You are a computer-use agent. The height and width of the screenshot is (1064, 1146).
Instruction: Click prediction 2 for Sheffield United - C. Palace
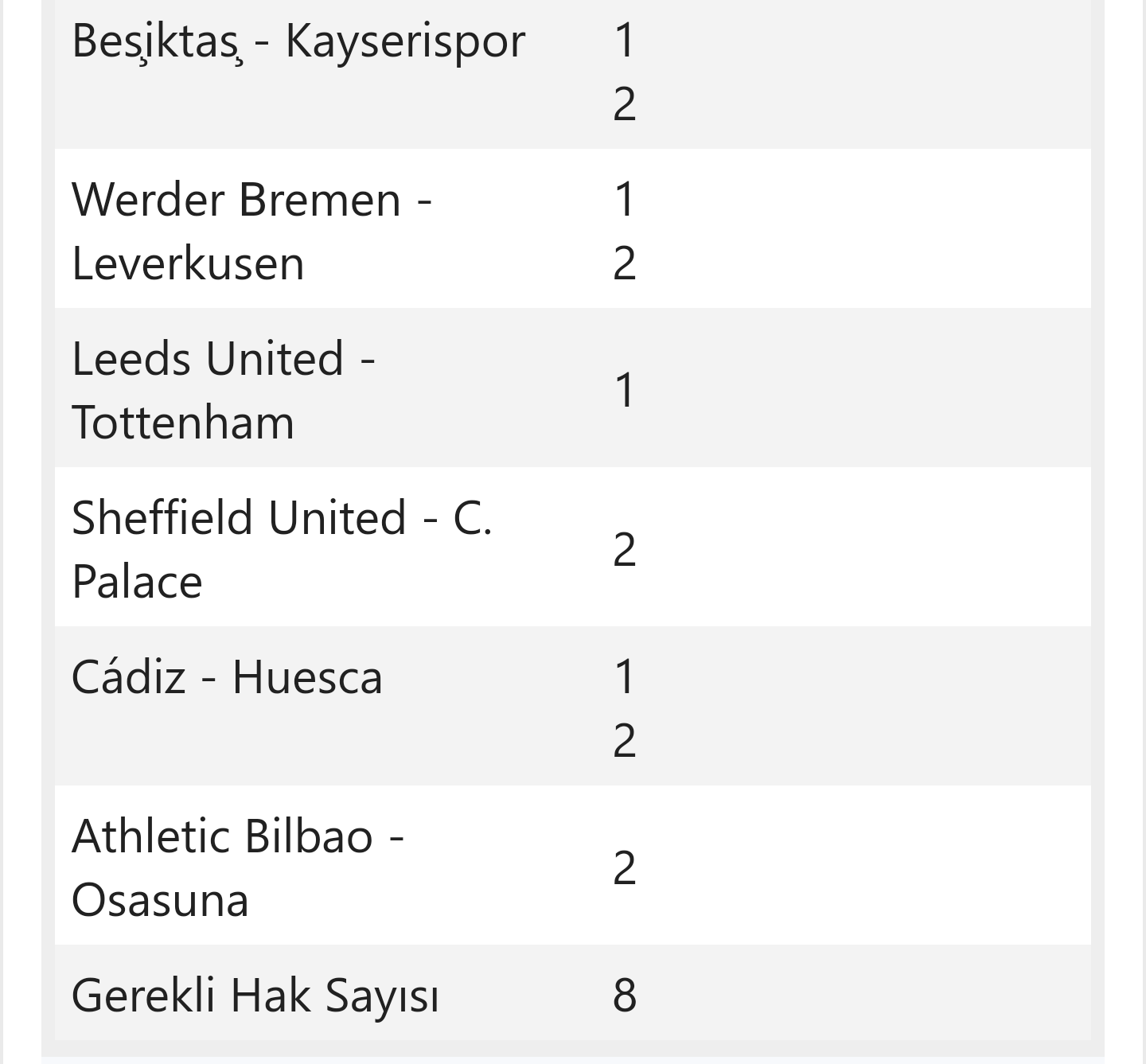tap(625, 549)
